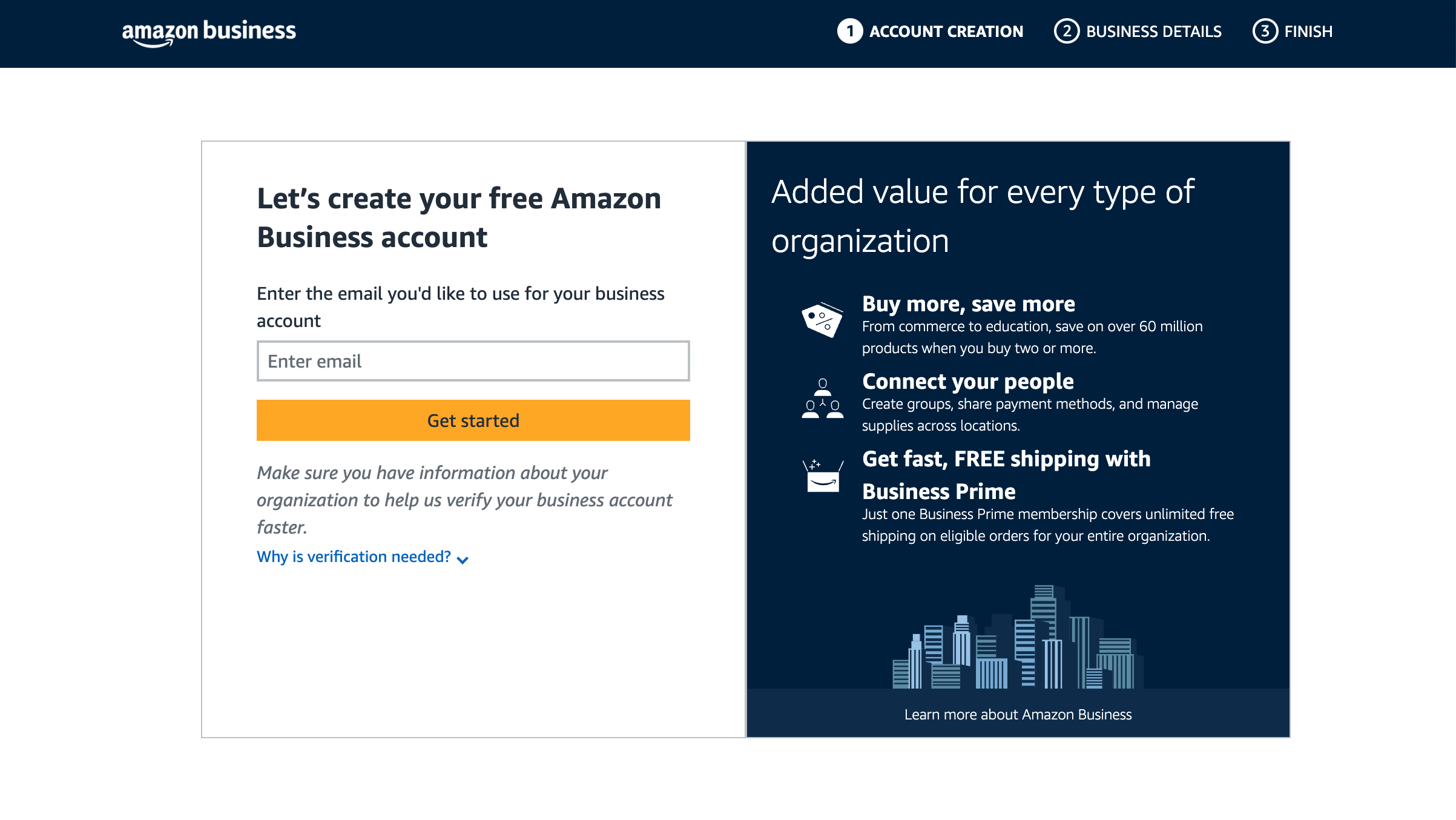This screenshot has height=820, width=1456.
Task: Select the ACCOUNT CREATION step
Action: click(946, 31)
